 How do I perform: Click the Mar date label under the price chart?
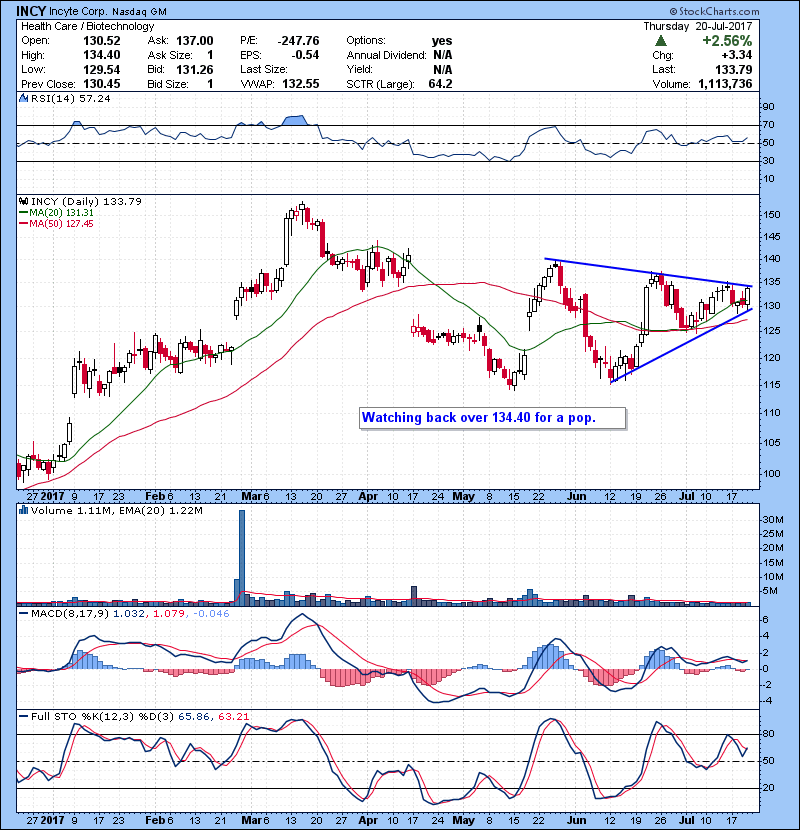pos(251,497)
